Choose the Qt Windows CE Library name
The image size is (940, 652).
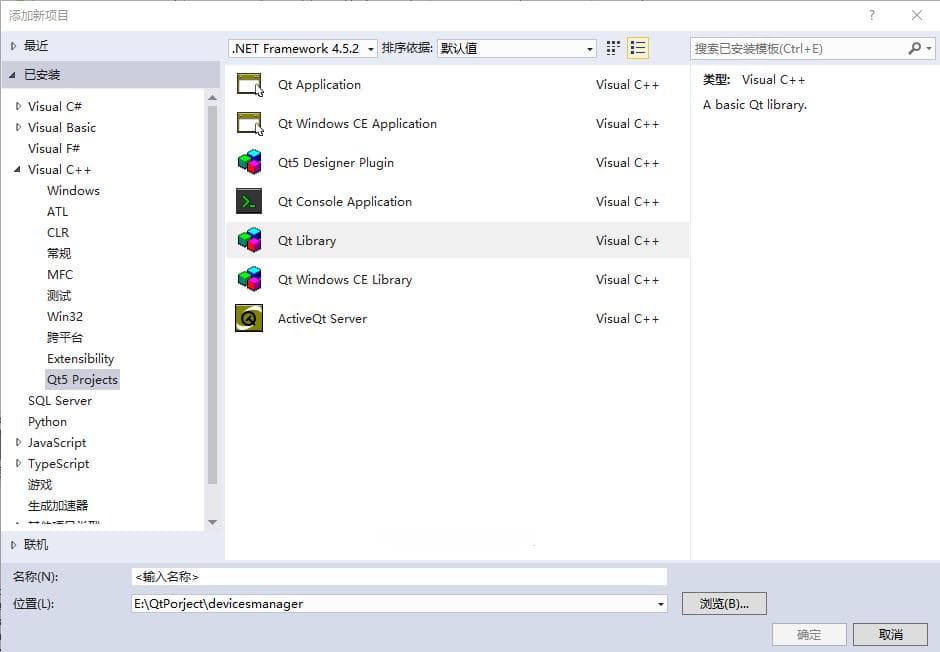[x=345, y=279]
